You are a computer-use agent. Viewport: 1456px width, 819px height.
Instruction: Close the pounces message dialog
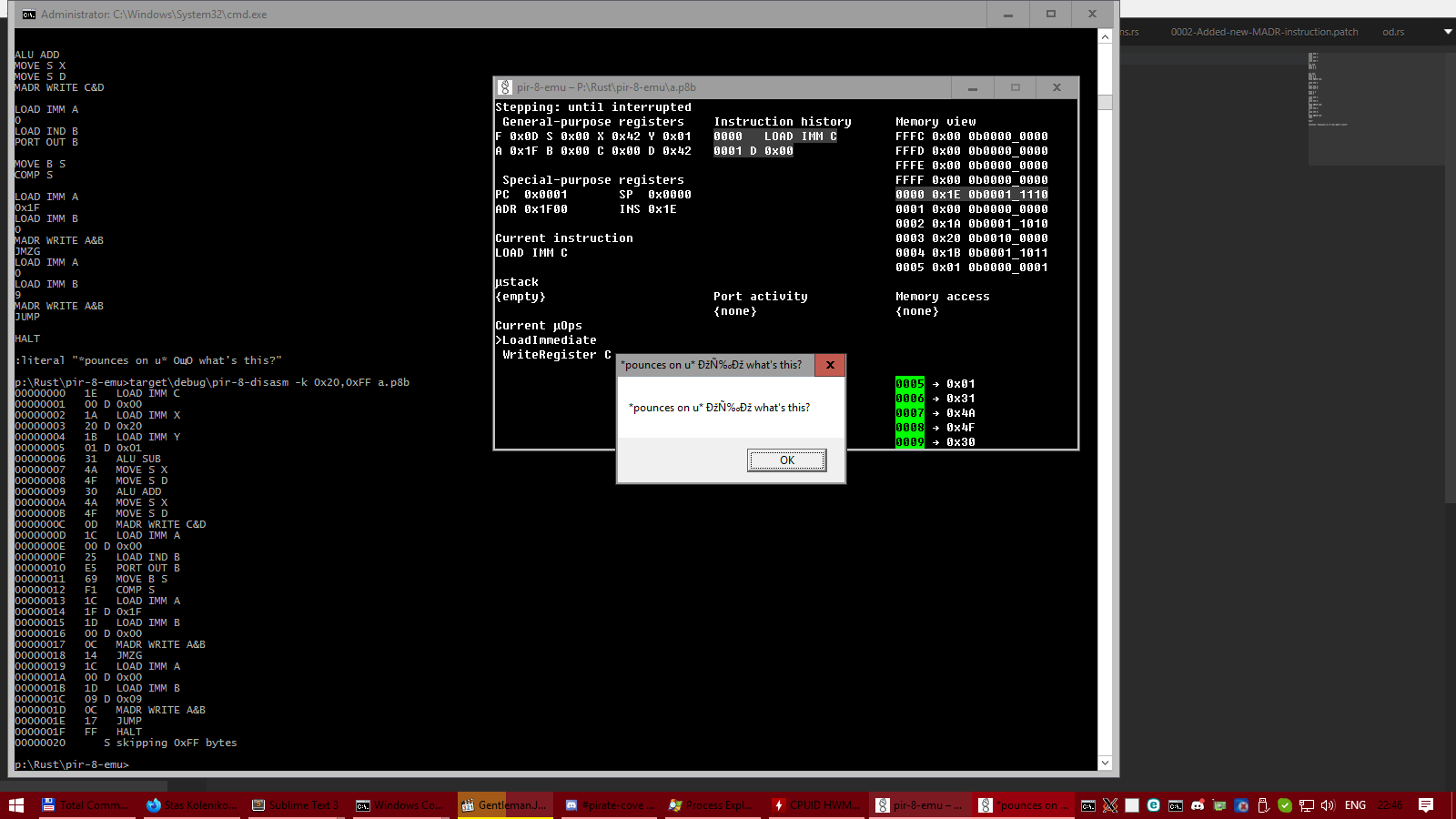830,365
